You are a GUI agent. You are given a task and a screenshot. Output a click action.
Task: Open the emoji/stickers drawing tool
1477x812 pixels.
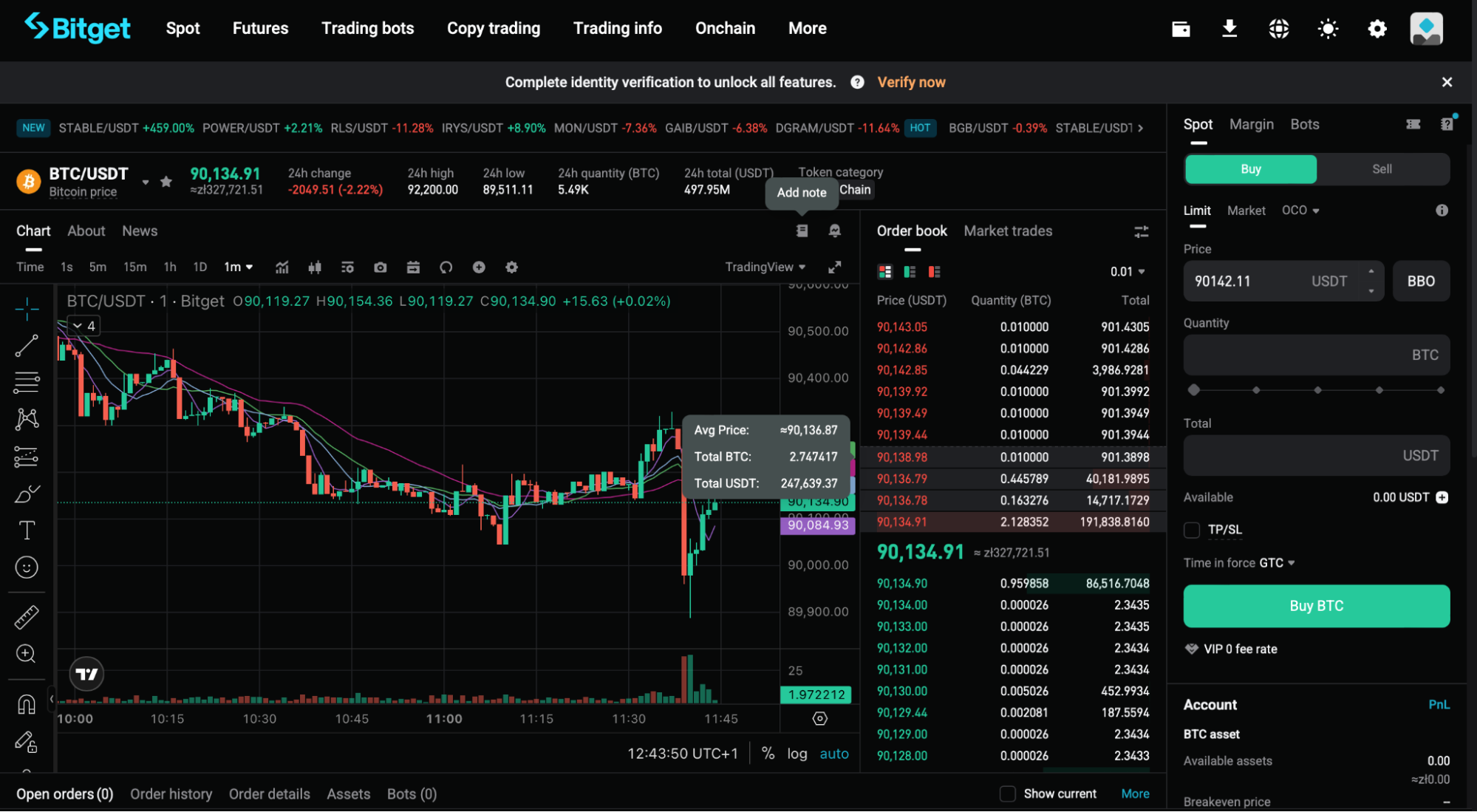27,567
